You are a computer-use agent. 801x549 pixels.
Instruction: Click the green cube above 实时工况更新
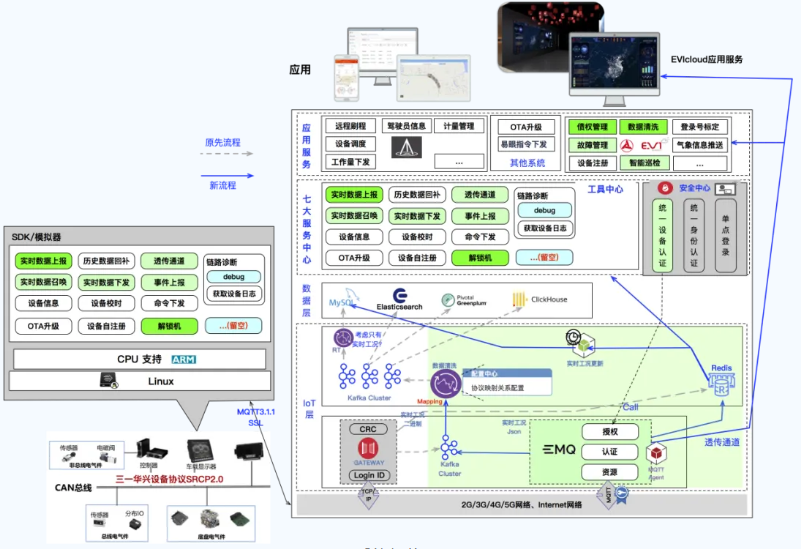(583, 347)
